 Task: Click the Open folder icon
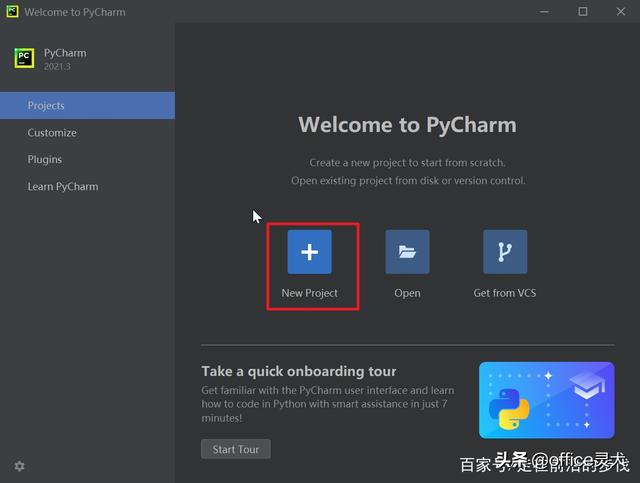coord(407,252)
